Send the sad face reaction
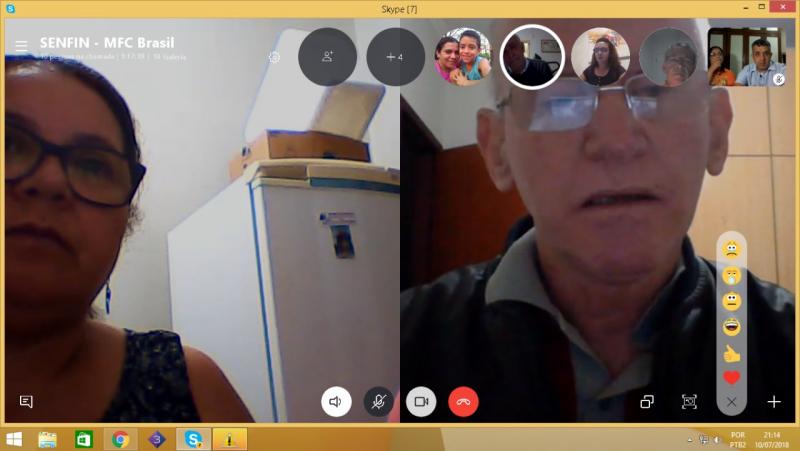Screen dimensions: 800x451 pyautogui.click(x=731, y=248)
